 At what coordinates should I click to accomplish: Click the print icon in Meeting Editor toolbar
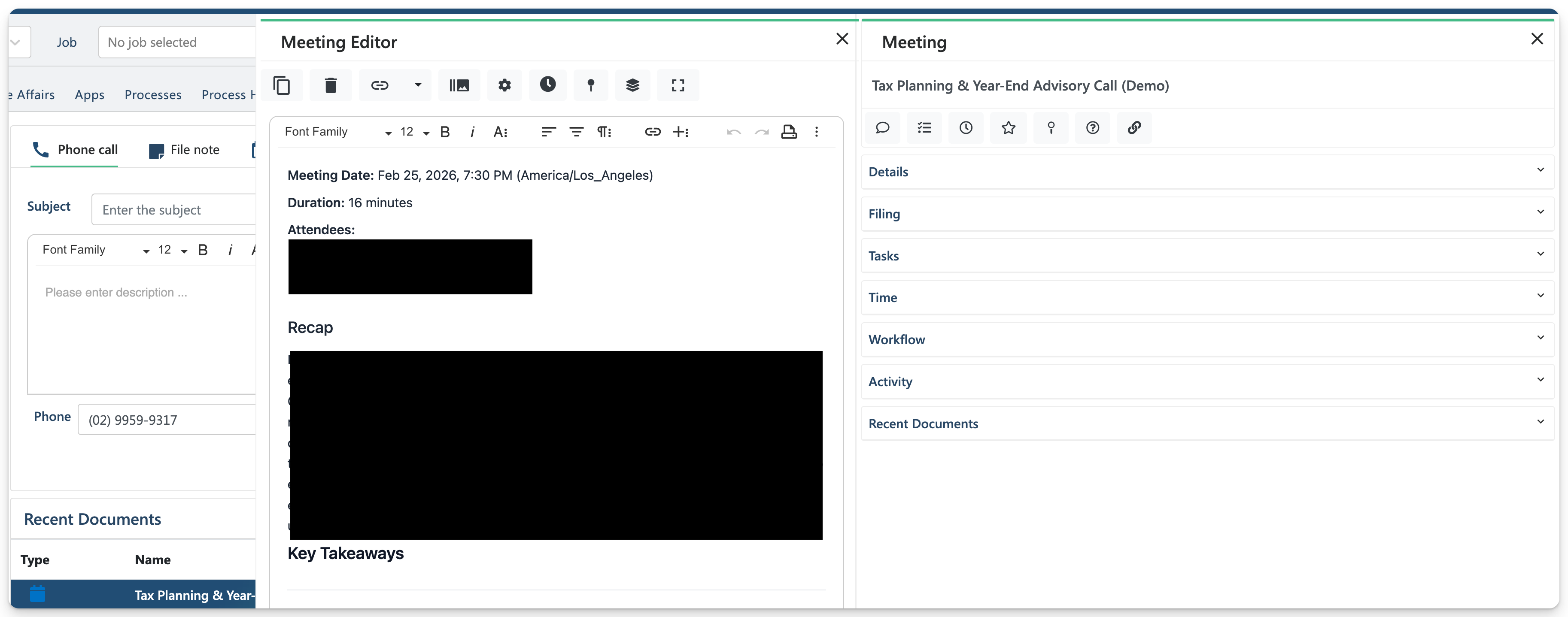[x=789, y=132]
